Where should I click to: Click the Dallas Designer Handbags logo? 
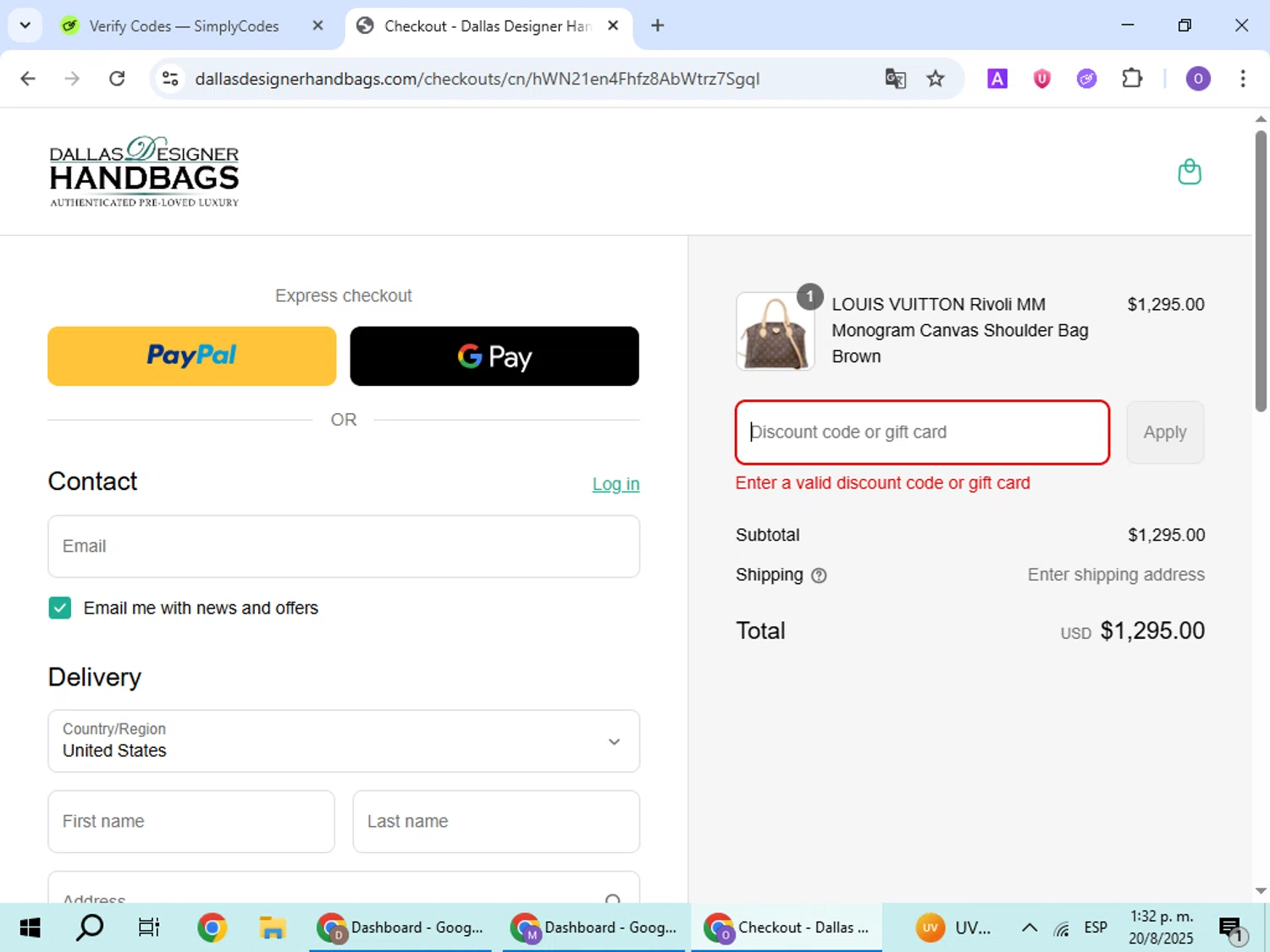point(144,172)
